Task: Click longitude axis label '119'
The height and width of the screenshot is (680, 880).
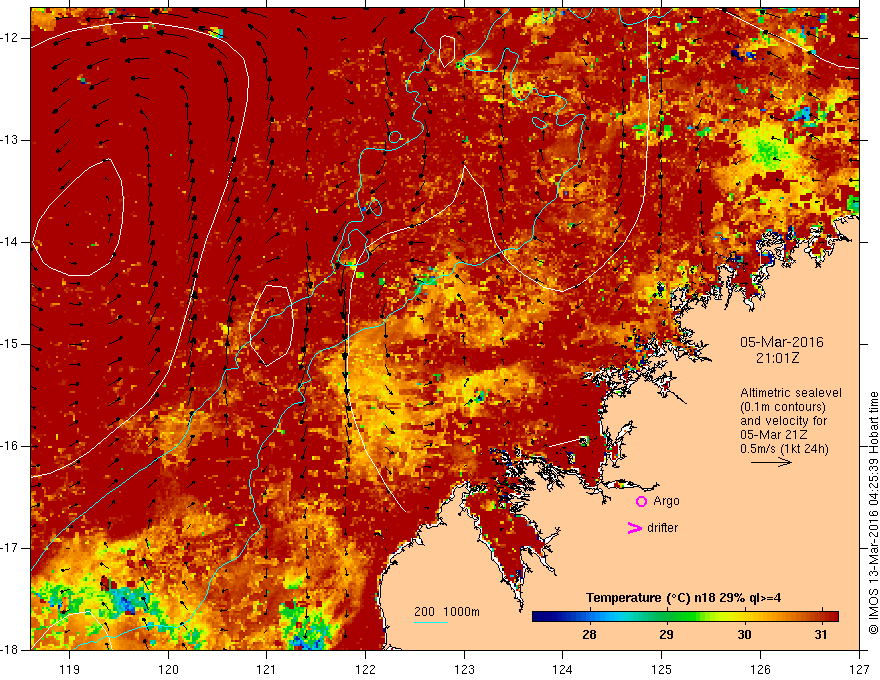Action: point(70,669)
